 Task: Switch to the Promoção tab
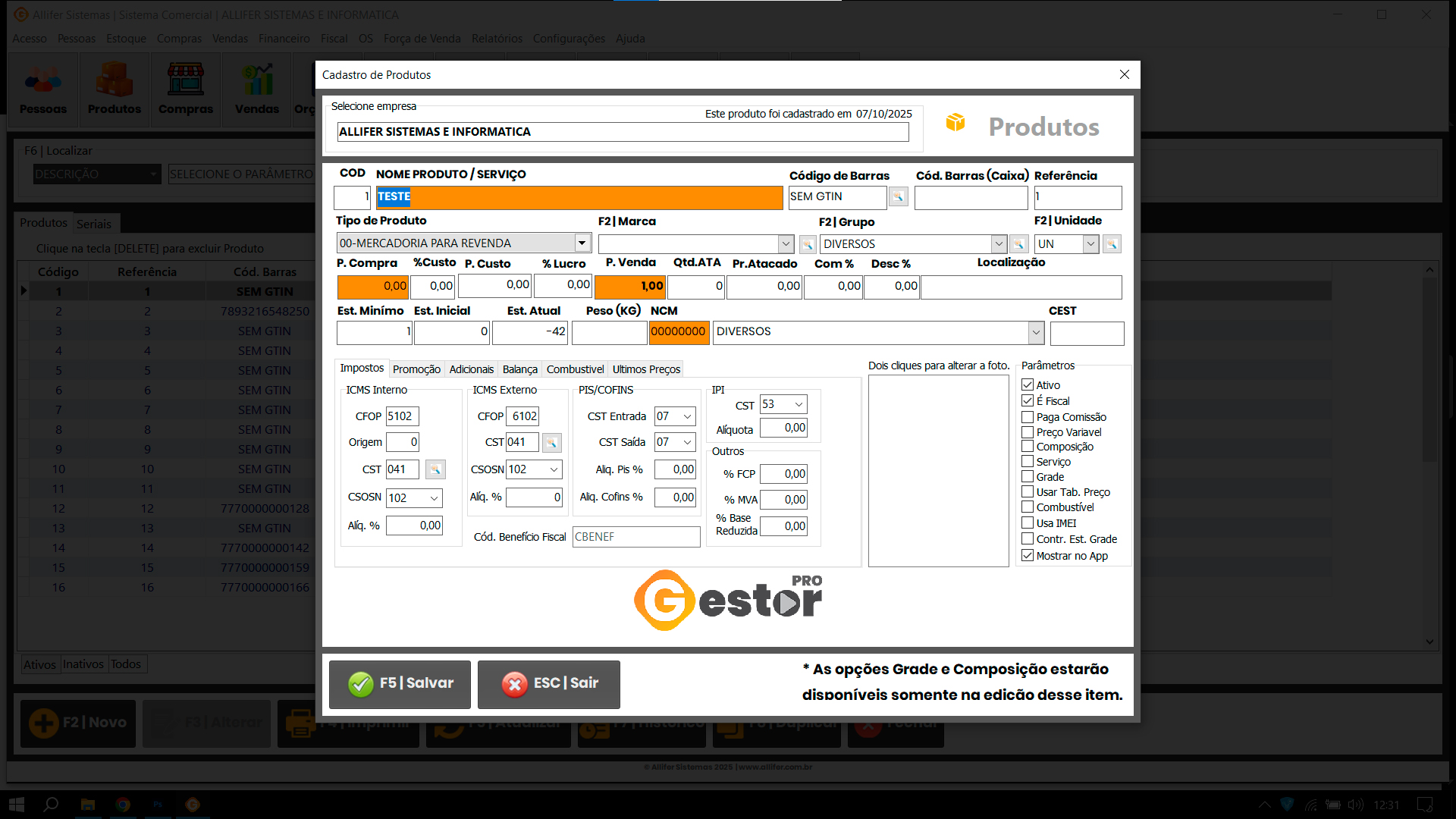point(416,369)
